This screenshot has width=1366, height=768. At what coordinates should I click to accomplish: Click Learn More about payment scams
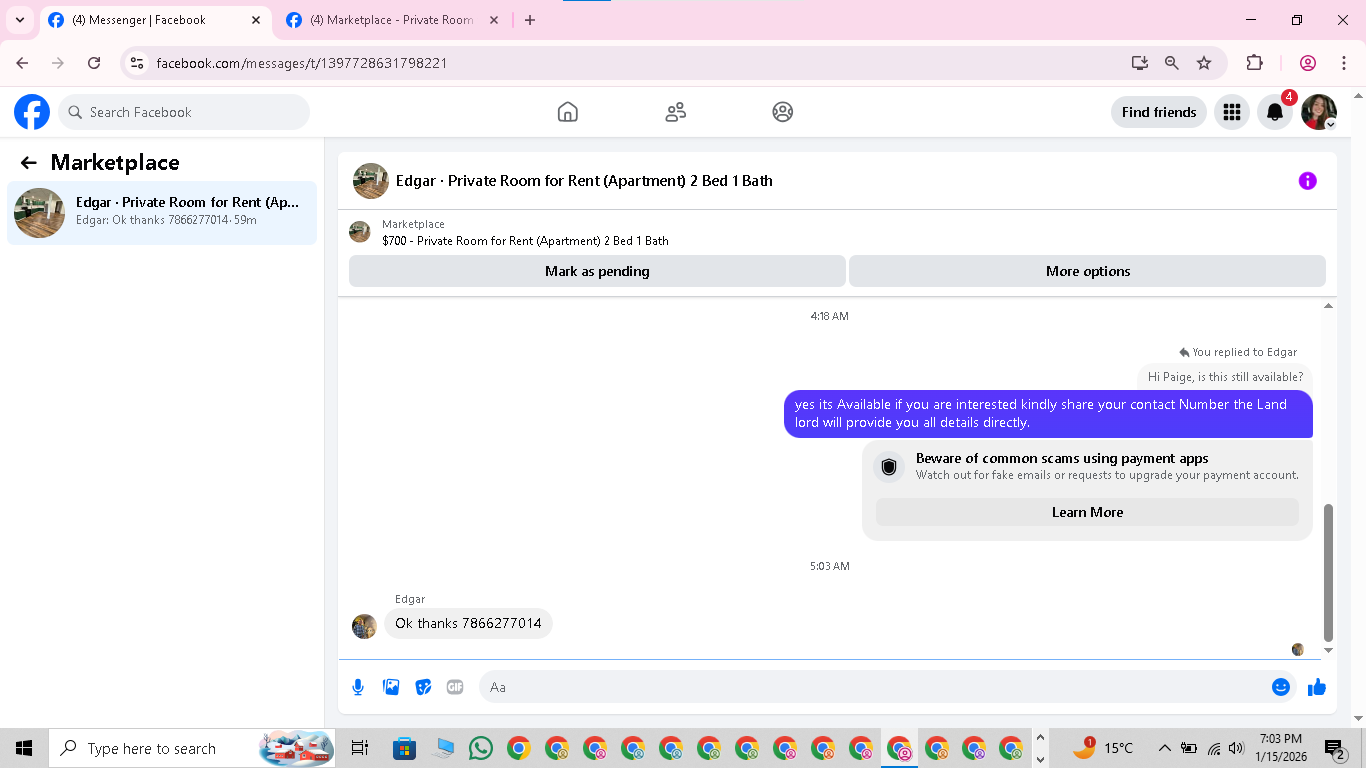point(1087,512)
